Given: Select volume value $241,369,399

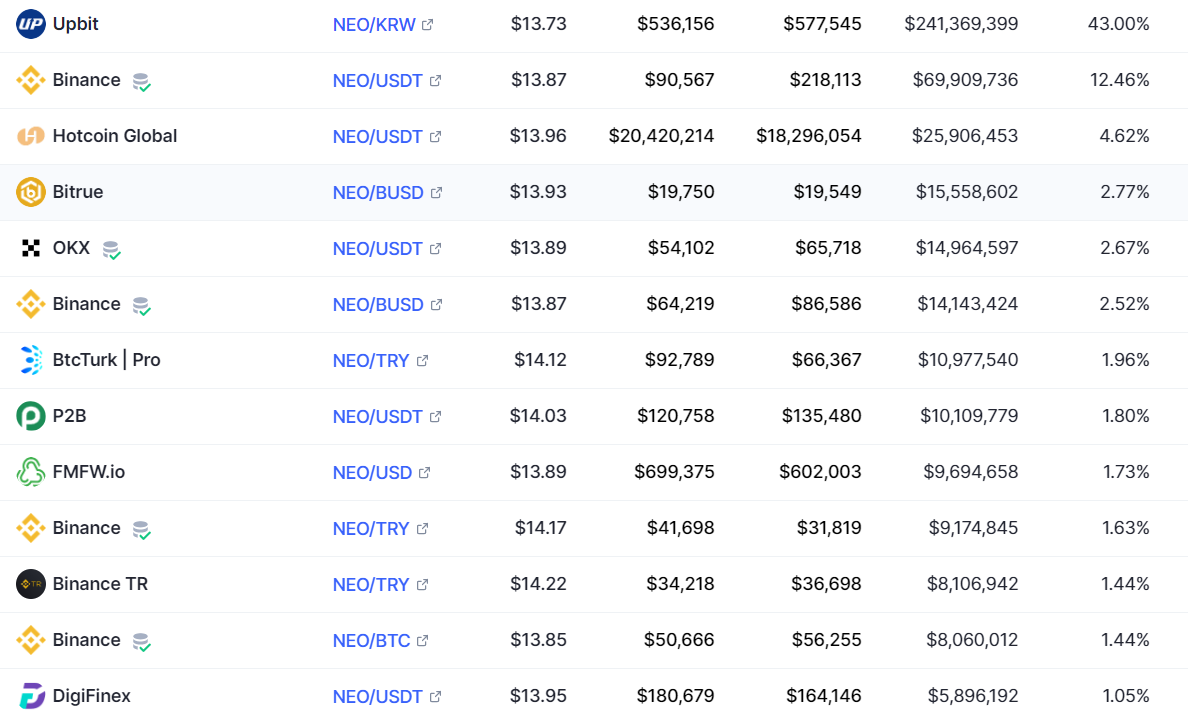Looking at the screenshot, I should click(961, 24).
